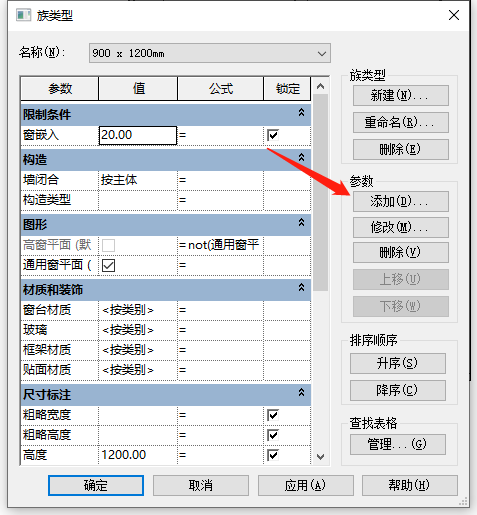Click the 应用(A) button
477x515 pixels.
tap(306, 485)
